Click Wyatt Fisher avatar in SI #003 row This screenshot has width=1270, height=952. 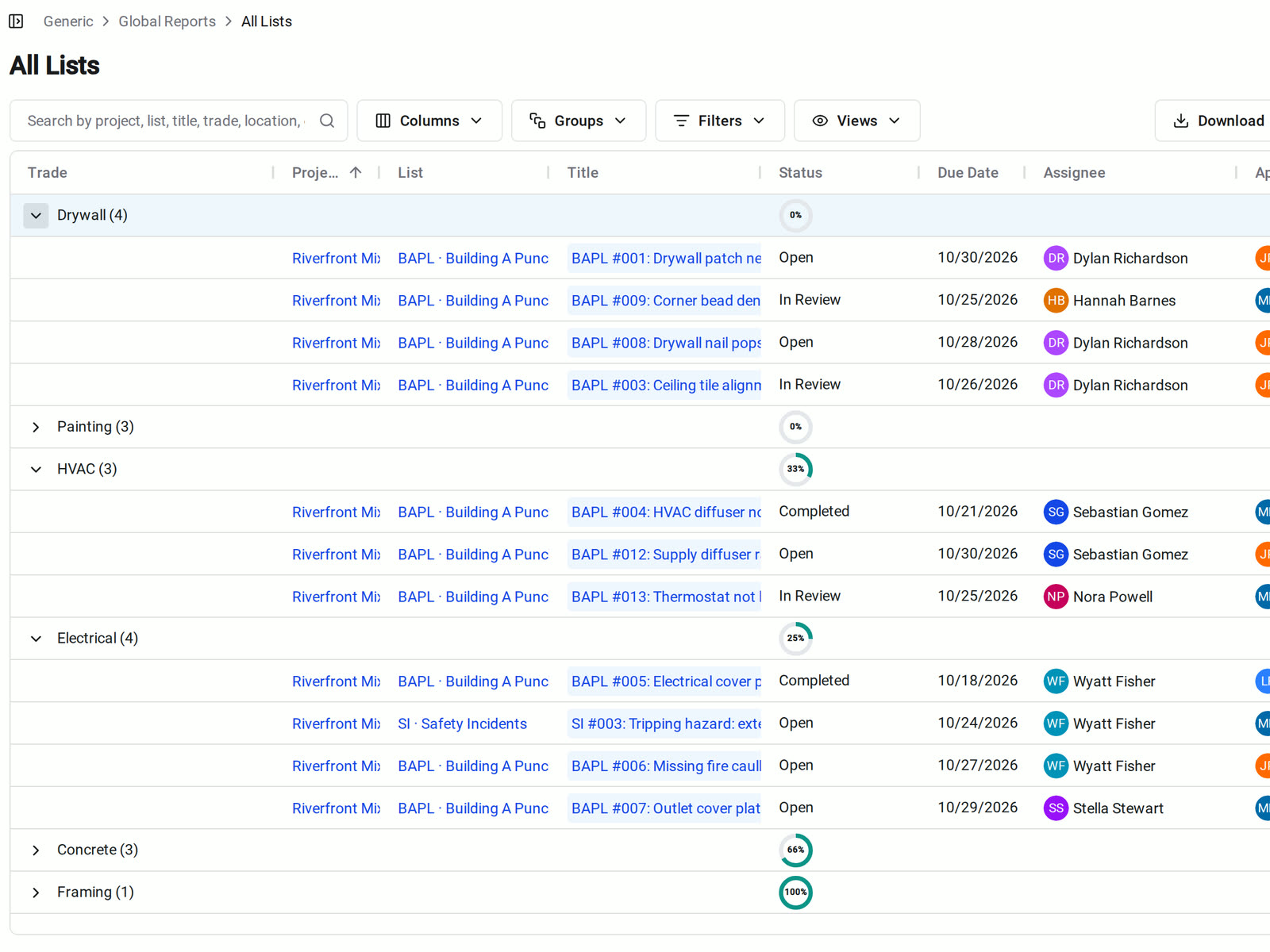[x=1056, y=724]
